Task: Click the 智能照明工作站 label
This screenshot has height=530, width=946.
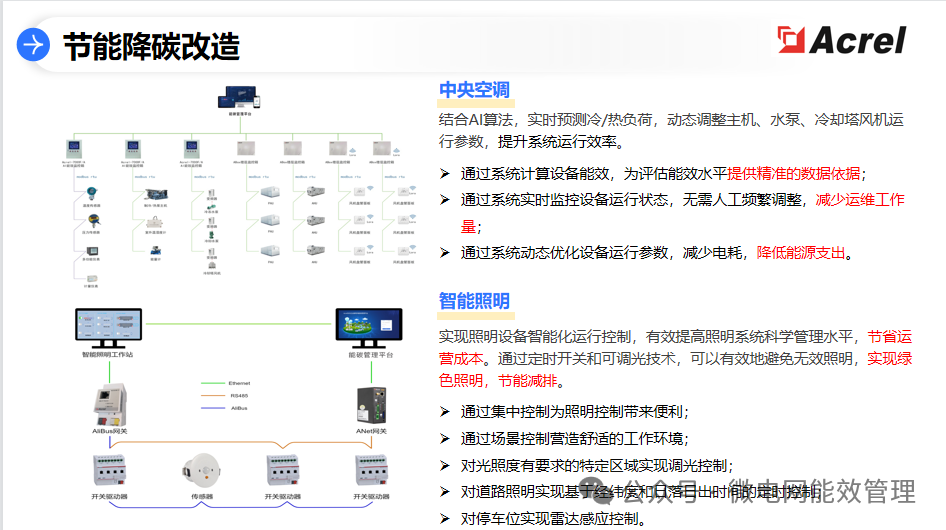Action: tap(107, 354)
